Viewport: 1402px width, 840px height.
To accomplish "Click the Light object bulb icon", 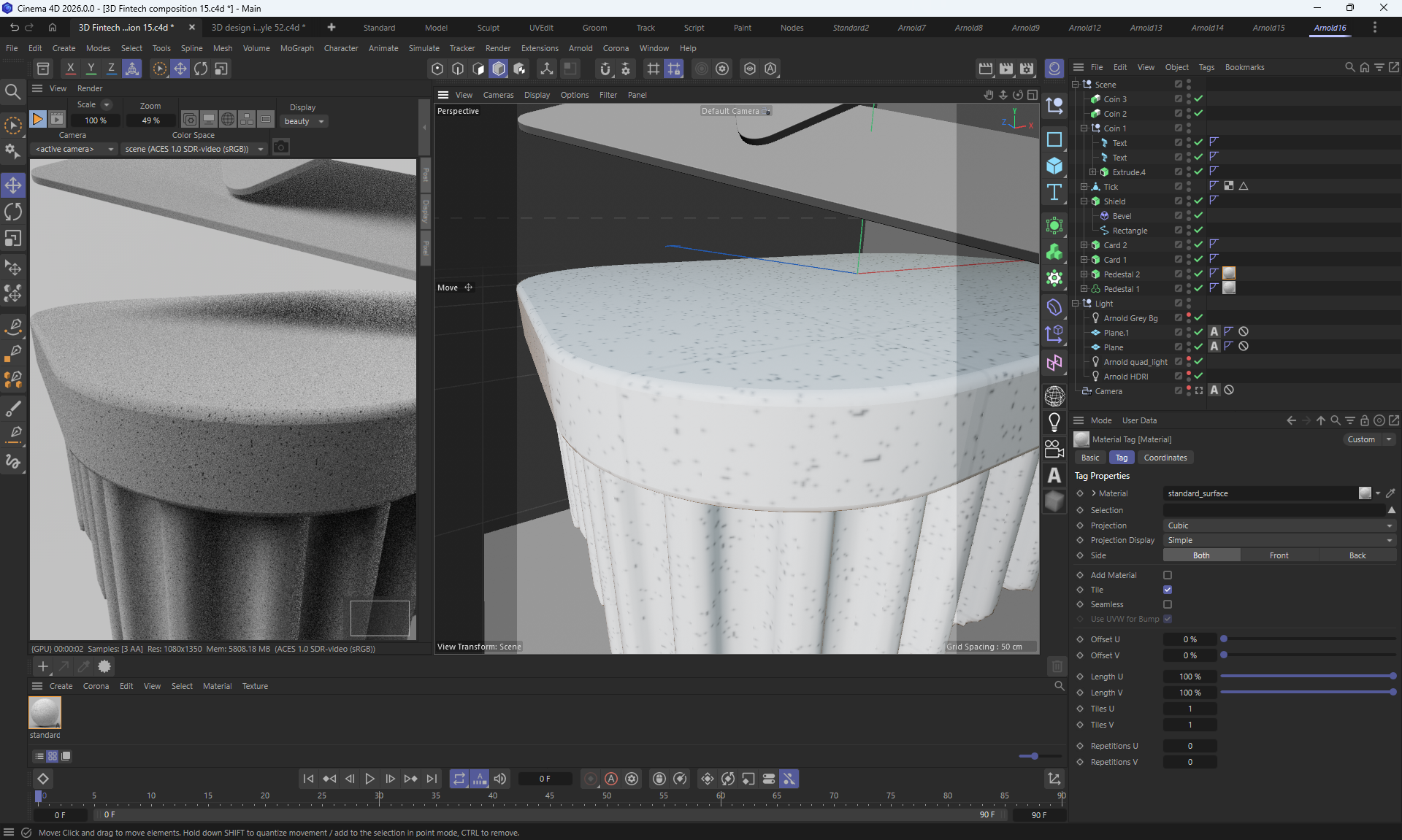I will (x=1054, y=422).
